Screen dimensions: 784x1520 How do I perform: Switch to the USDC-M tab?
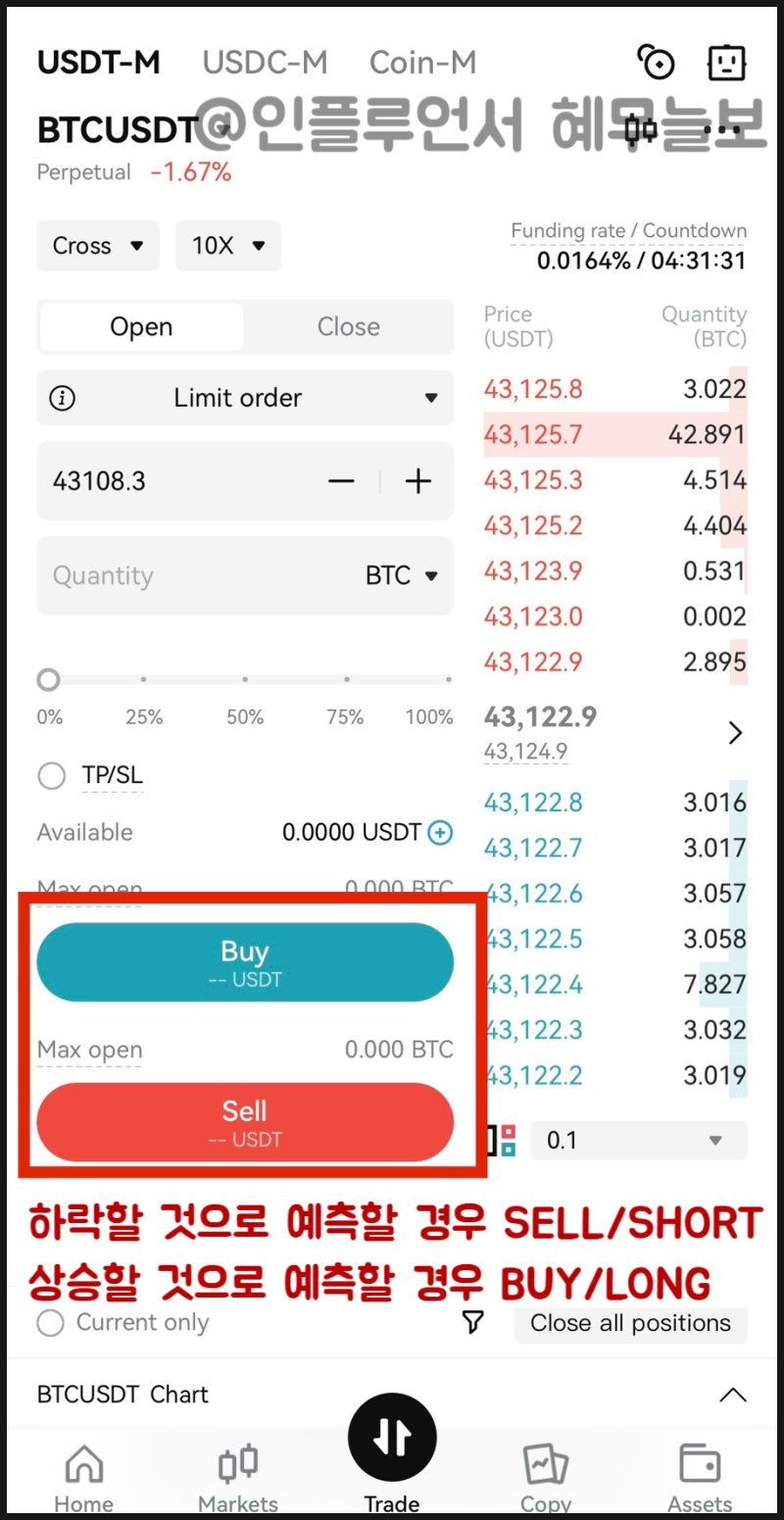[x=265, y=63]
